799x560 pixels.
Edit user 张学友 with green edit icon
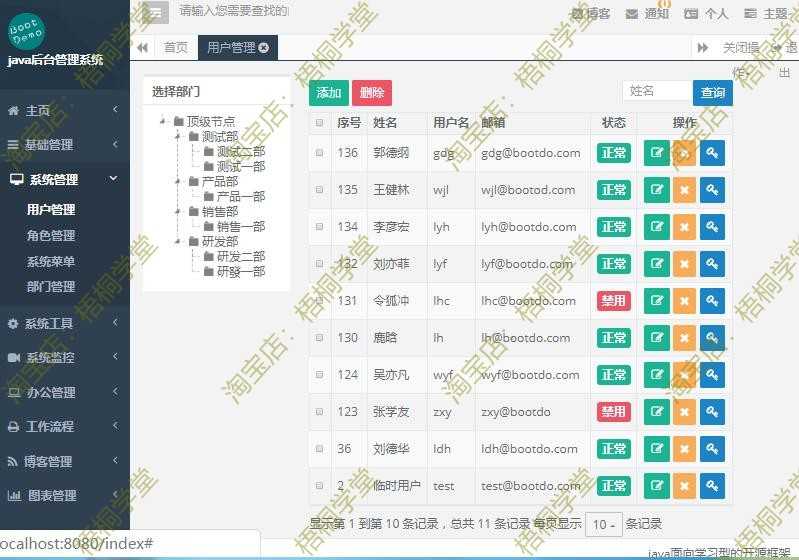tap(657, 412)
